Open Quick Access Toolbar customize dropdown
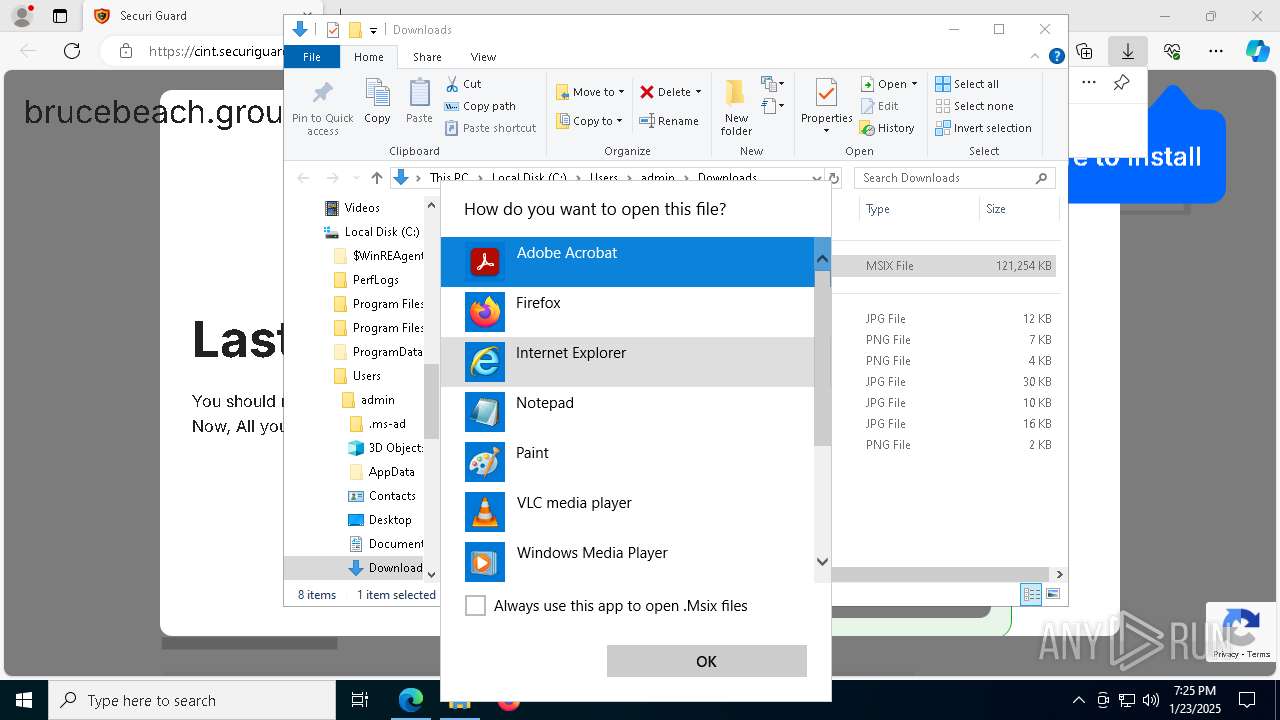Viewport: 1280px width, 720px height. [373, 30]
